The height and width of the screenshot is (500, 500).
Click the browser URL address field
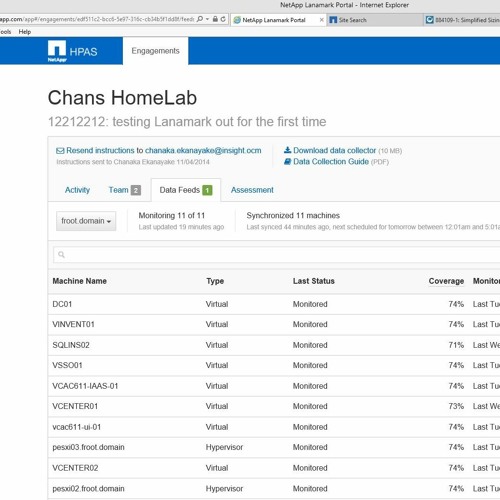coord(97,19)
